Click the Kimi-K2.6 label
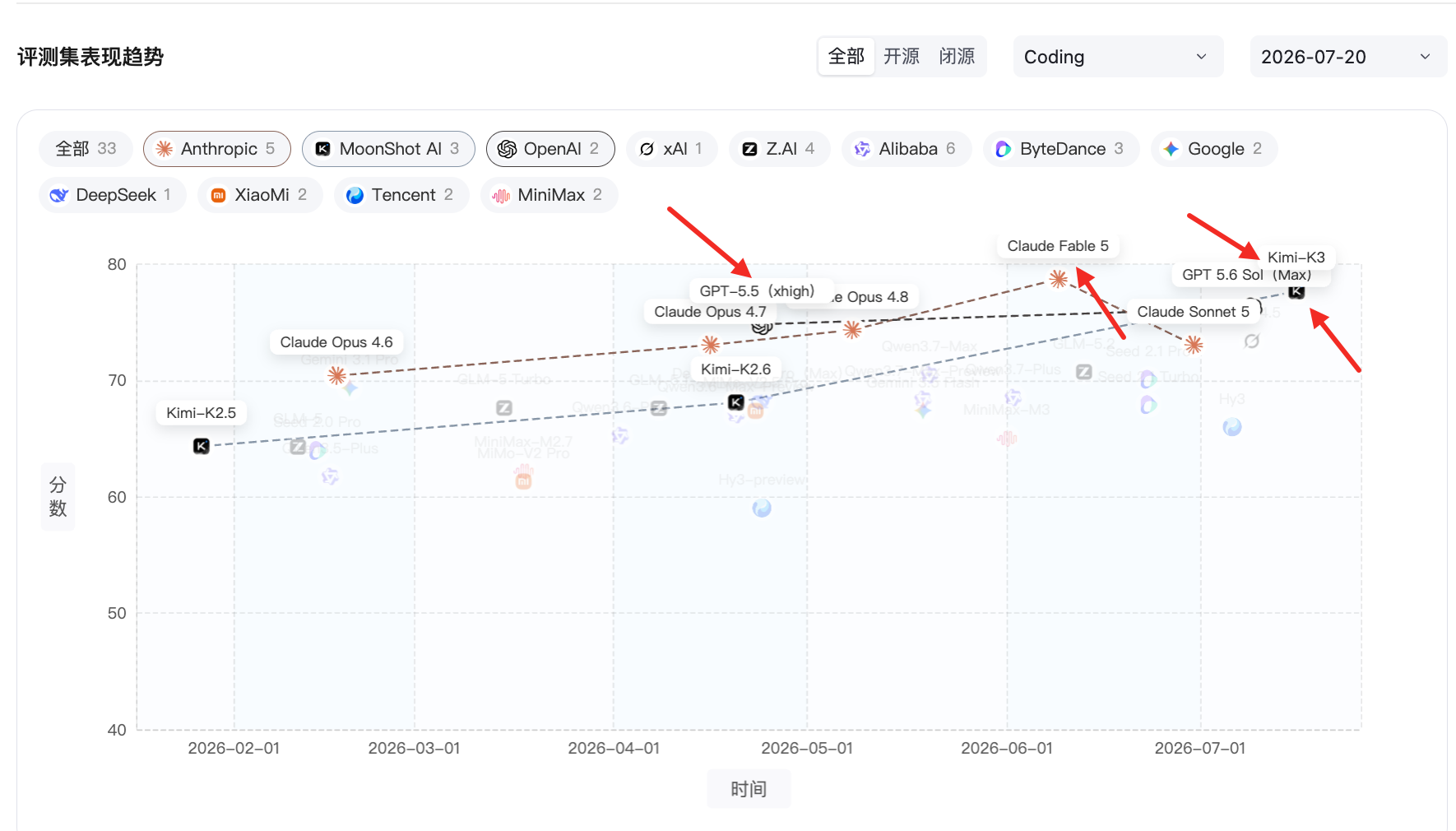This screenshot has height=831, width=1456. click(x=736, y=369)
